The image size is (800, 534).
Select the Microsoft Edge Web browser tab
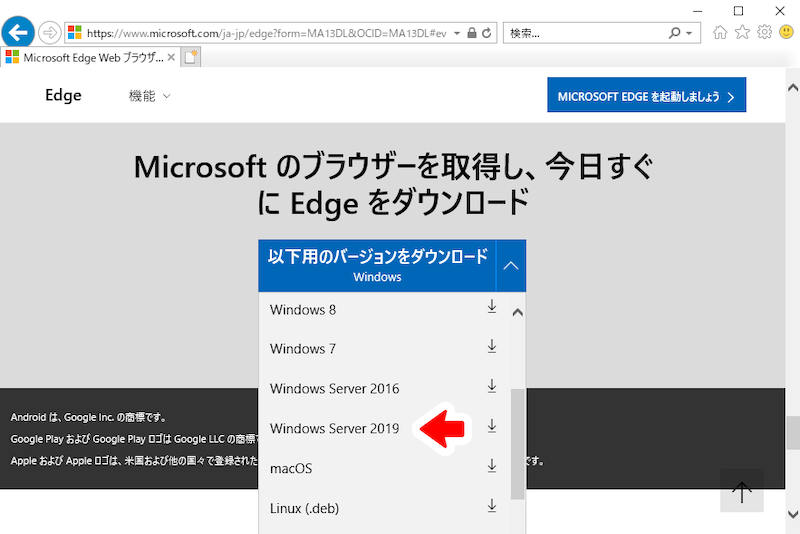pos(90,58)
